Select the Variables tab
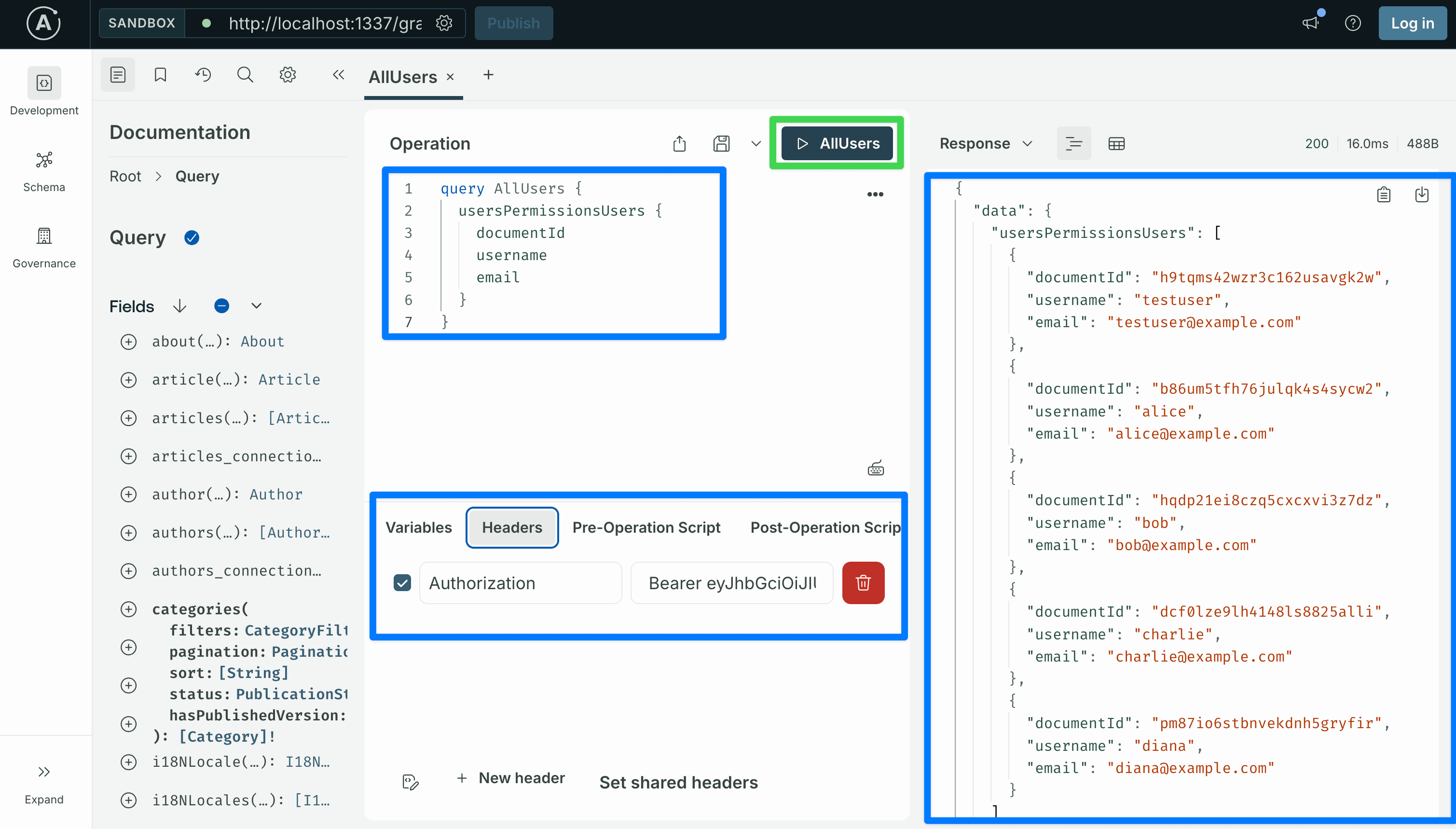Image resolution: width=1456 pixels, height=829 pixels. 419,527
